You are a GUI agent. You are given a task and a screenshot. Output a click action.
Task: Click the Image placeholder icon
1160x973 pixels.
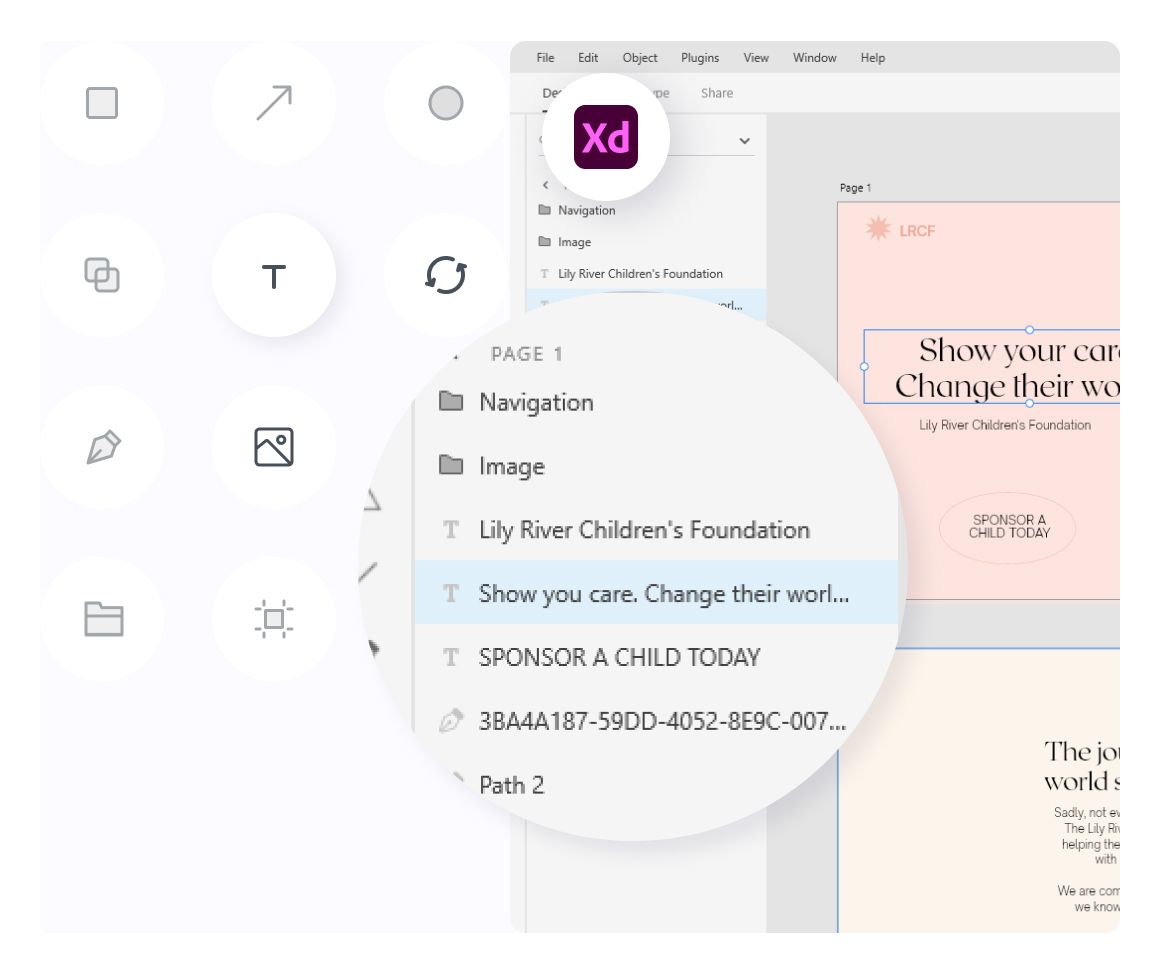click(x=274, y=447)
